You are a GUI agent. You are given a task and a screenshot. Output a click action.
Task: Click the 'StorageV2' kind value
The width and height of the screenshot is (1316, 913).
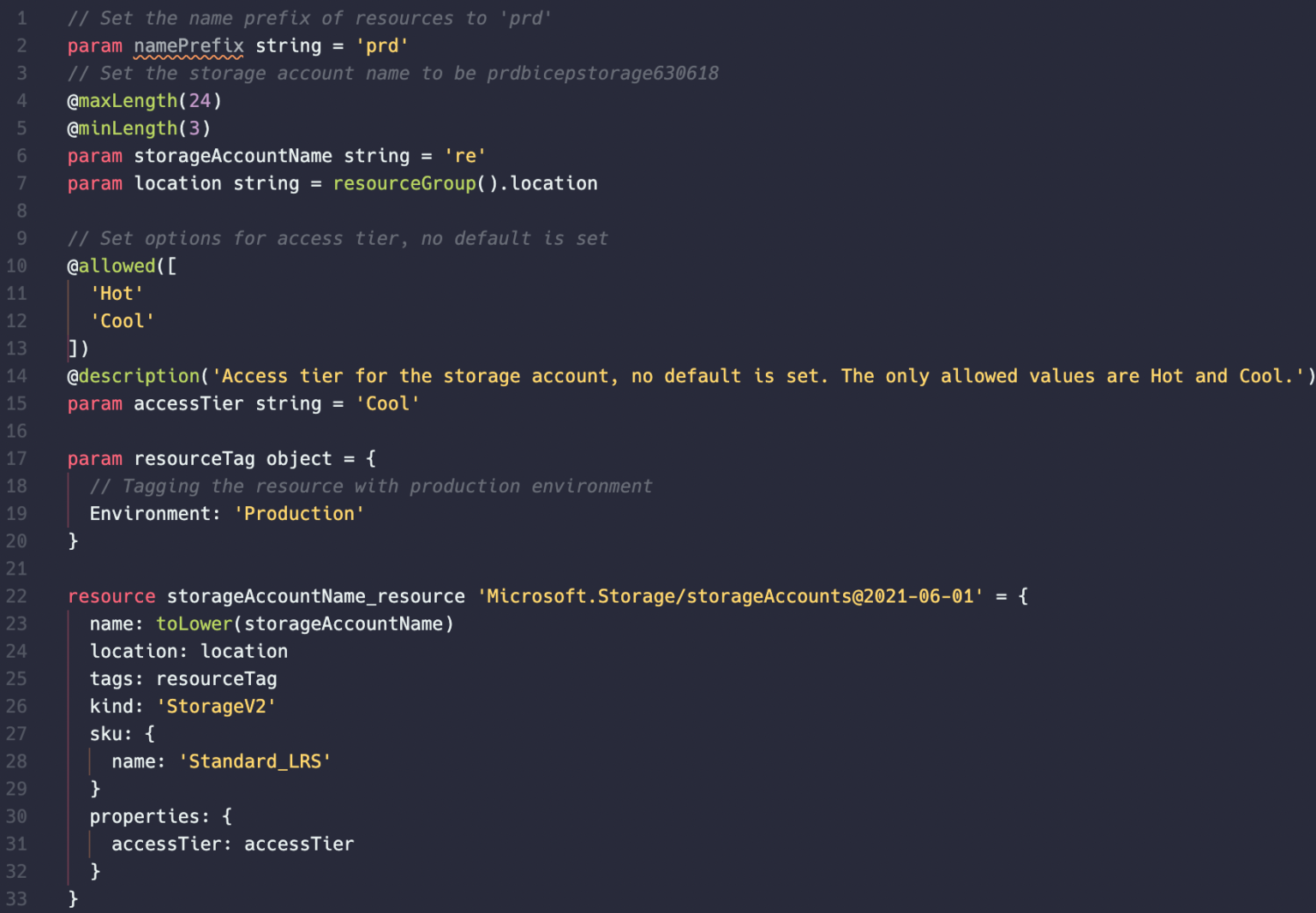(216, 707)
